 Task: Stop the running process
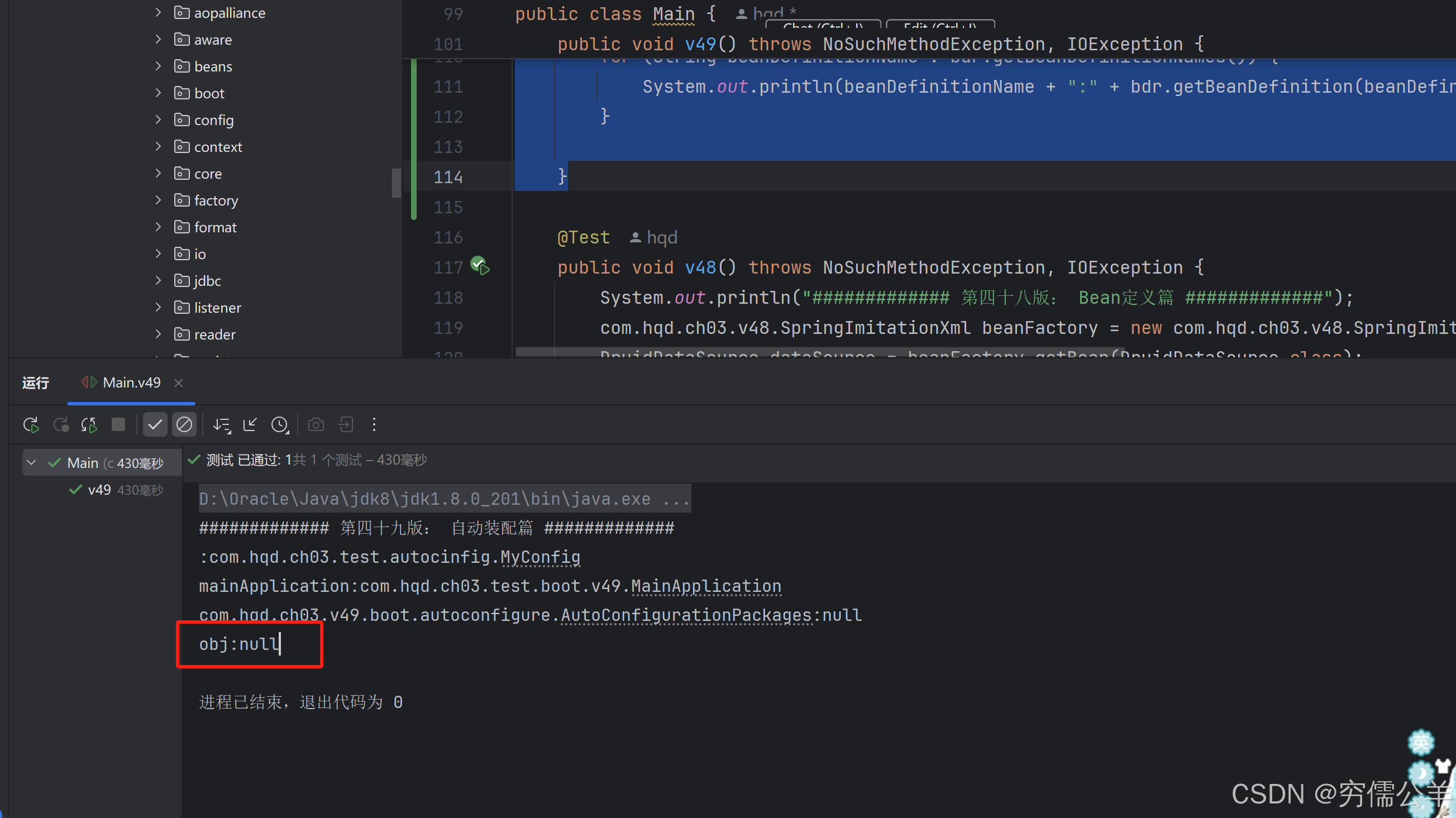pyautogui.click(x=118, y=425)
